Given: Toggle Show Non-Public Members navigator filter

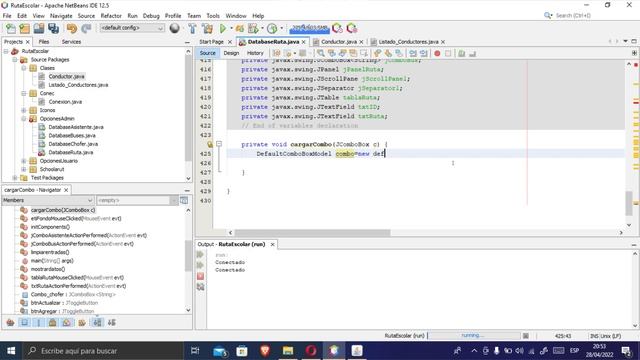Looking at the screenshot, I should [x=53, y=322].
